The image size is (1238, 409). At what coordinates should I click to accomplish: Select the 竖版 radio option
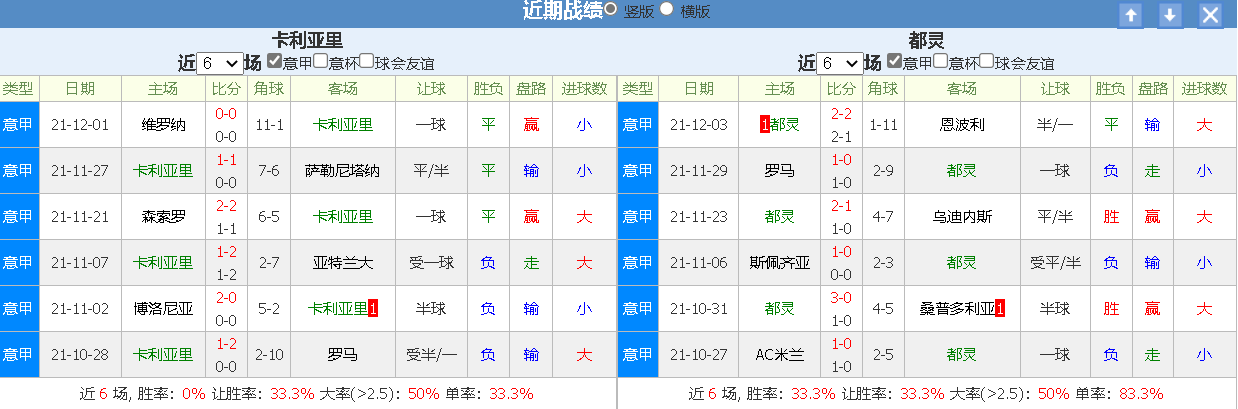[x=610, y=9]
